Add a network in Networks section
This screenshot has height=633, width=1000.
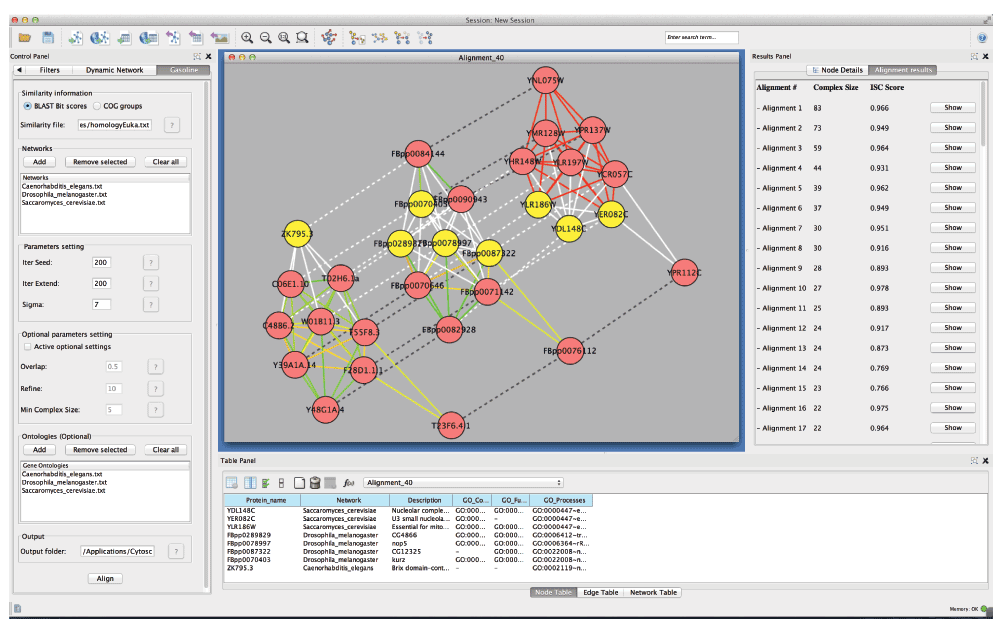[40, 162]
